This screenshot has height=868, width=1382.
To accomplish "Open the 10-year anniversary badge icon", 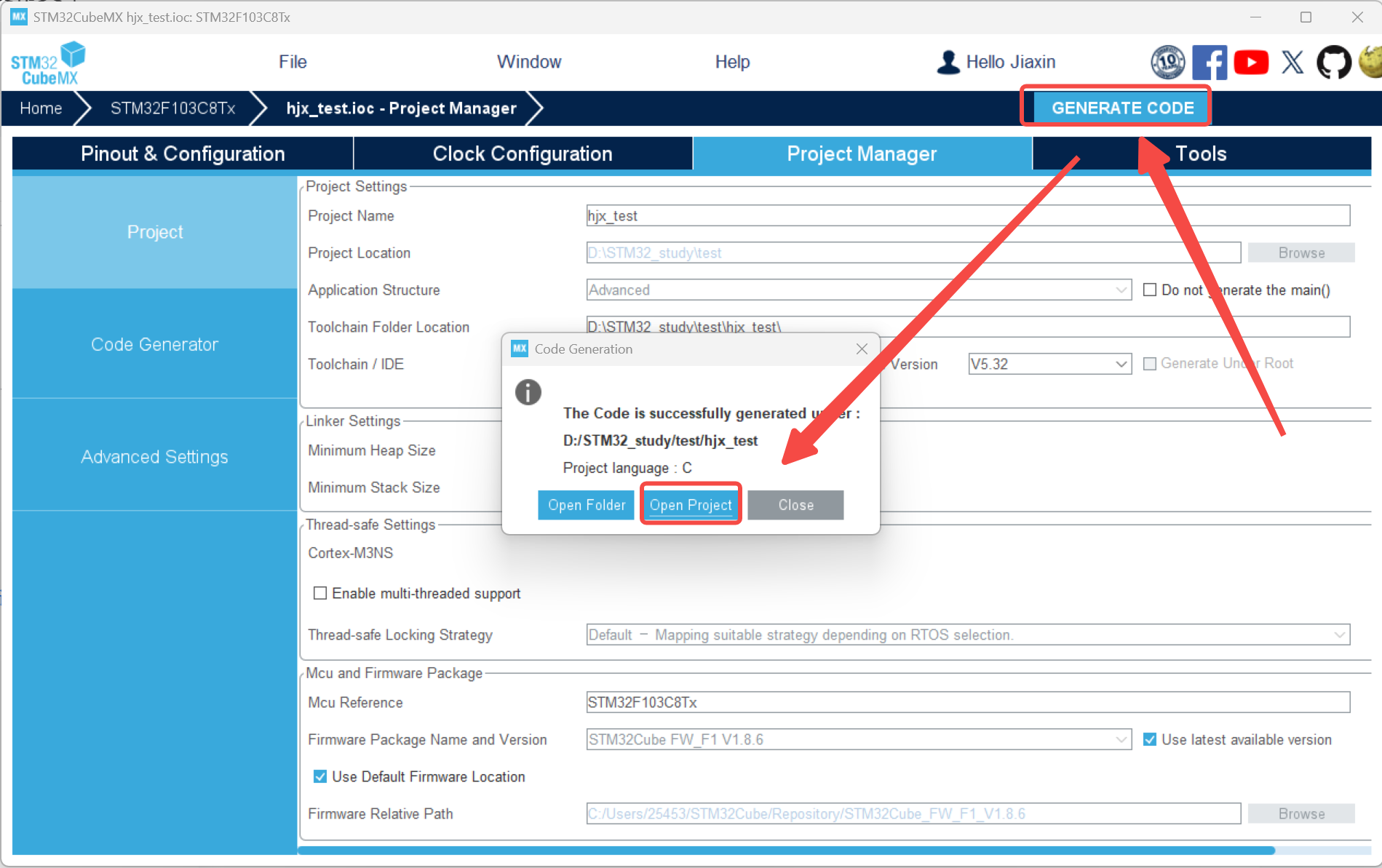I will click(1167, 63).
